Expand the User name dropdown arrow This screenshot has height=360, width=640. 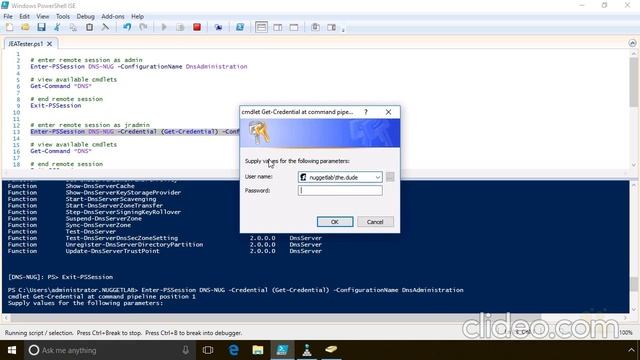pos(378,177)
